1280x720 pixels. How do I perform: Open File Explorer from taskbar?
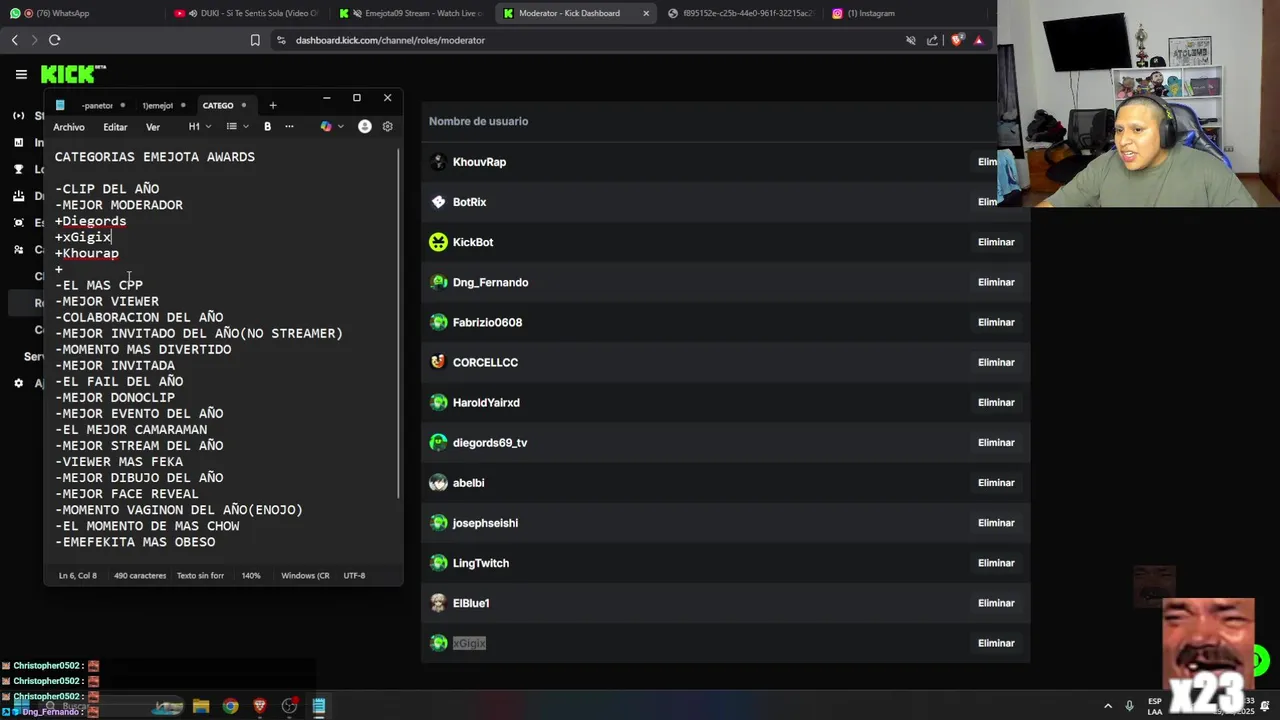[x=201, y=706]
